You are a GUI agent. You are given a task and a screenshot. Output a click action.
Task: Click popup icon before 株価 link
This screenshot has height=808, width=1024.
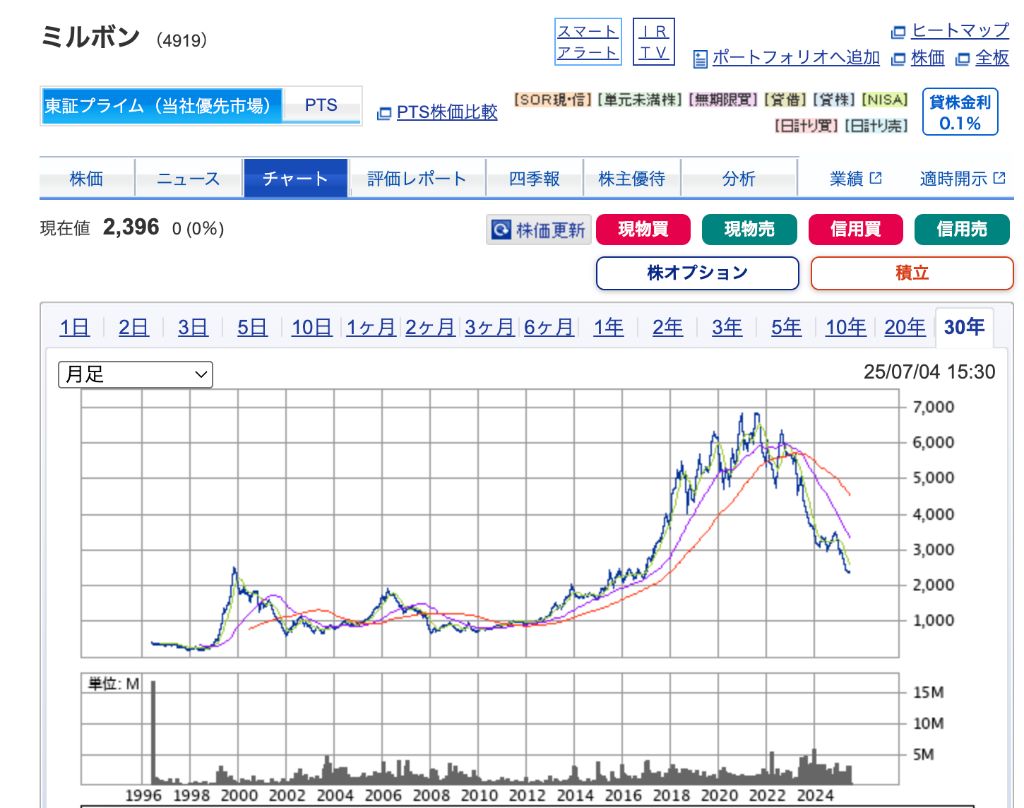click(x=899, y=59)
